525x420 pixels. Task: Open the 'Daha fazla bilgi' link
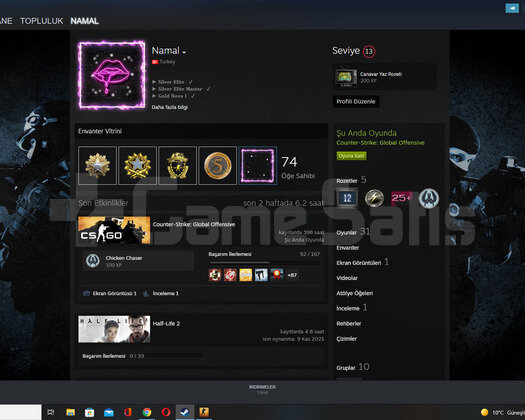tap(169, 107)
